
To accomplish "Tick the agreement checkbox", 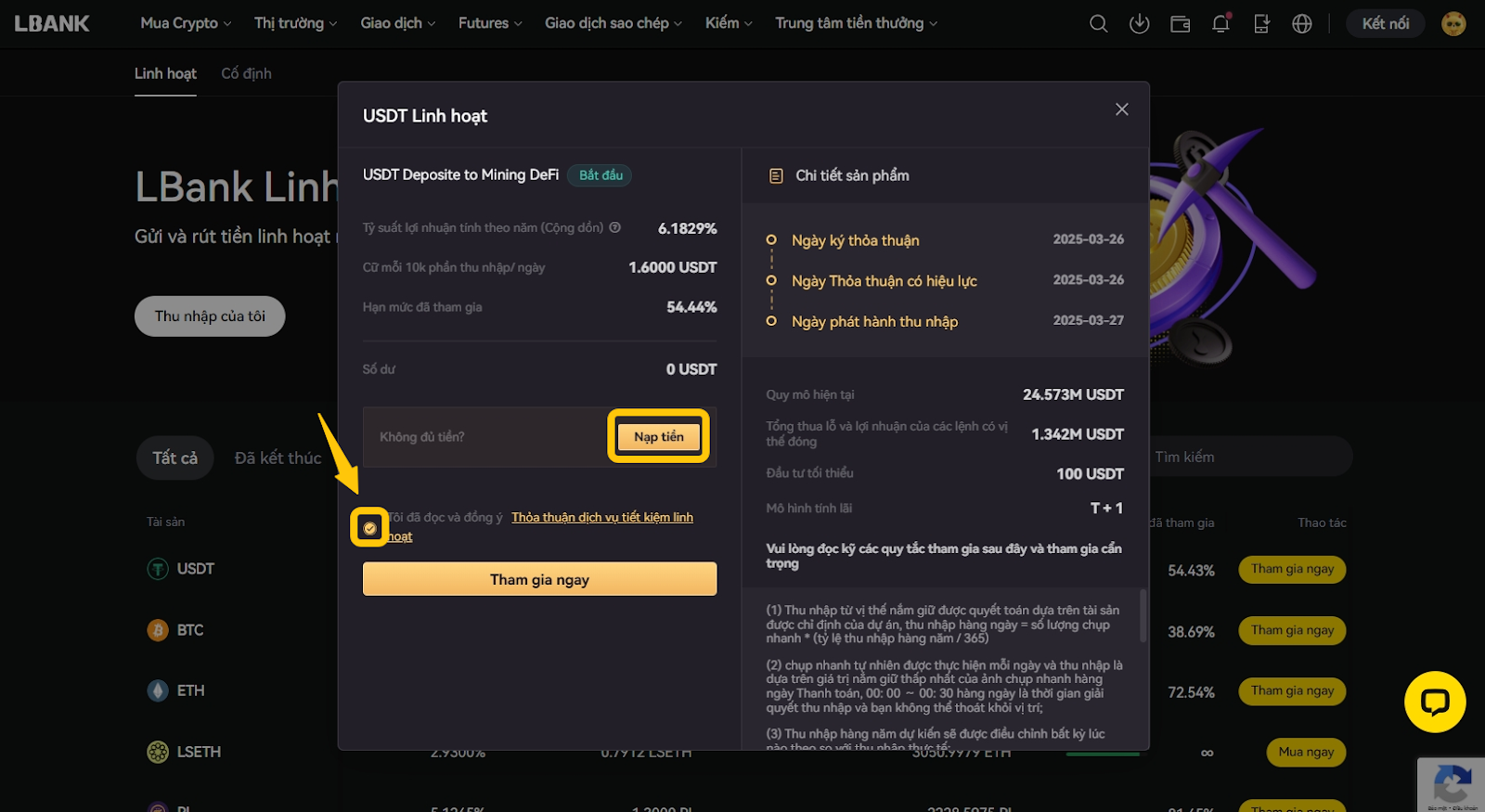I will click(369, 528).
